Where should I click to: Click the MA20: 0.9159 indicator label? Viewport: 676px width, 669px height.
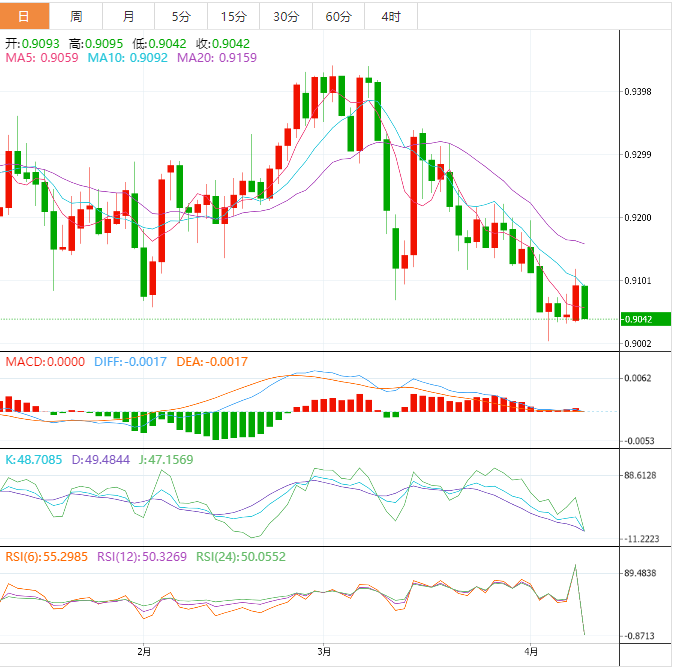[x=217, y=58]
